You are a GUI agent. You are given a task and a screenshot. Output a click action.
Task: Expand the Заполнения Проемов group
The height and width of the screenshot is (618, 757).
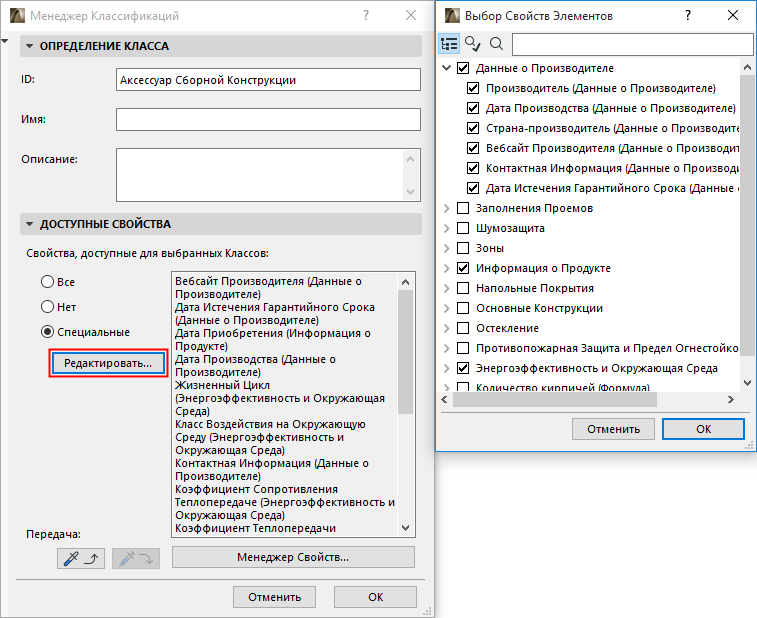pyautogui.click(x=447, y=208)
